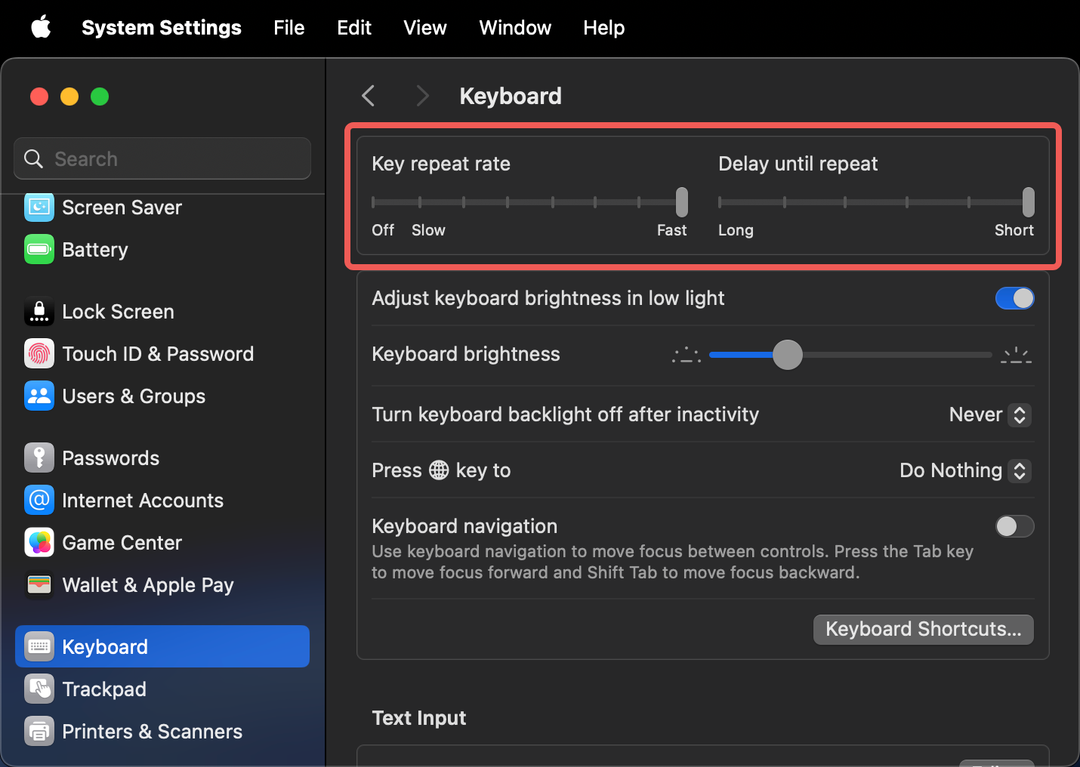
Task: Click the Screen Saver sidebar icon
Action: (x=39, y=208)
